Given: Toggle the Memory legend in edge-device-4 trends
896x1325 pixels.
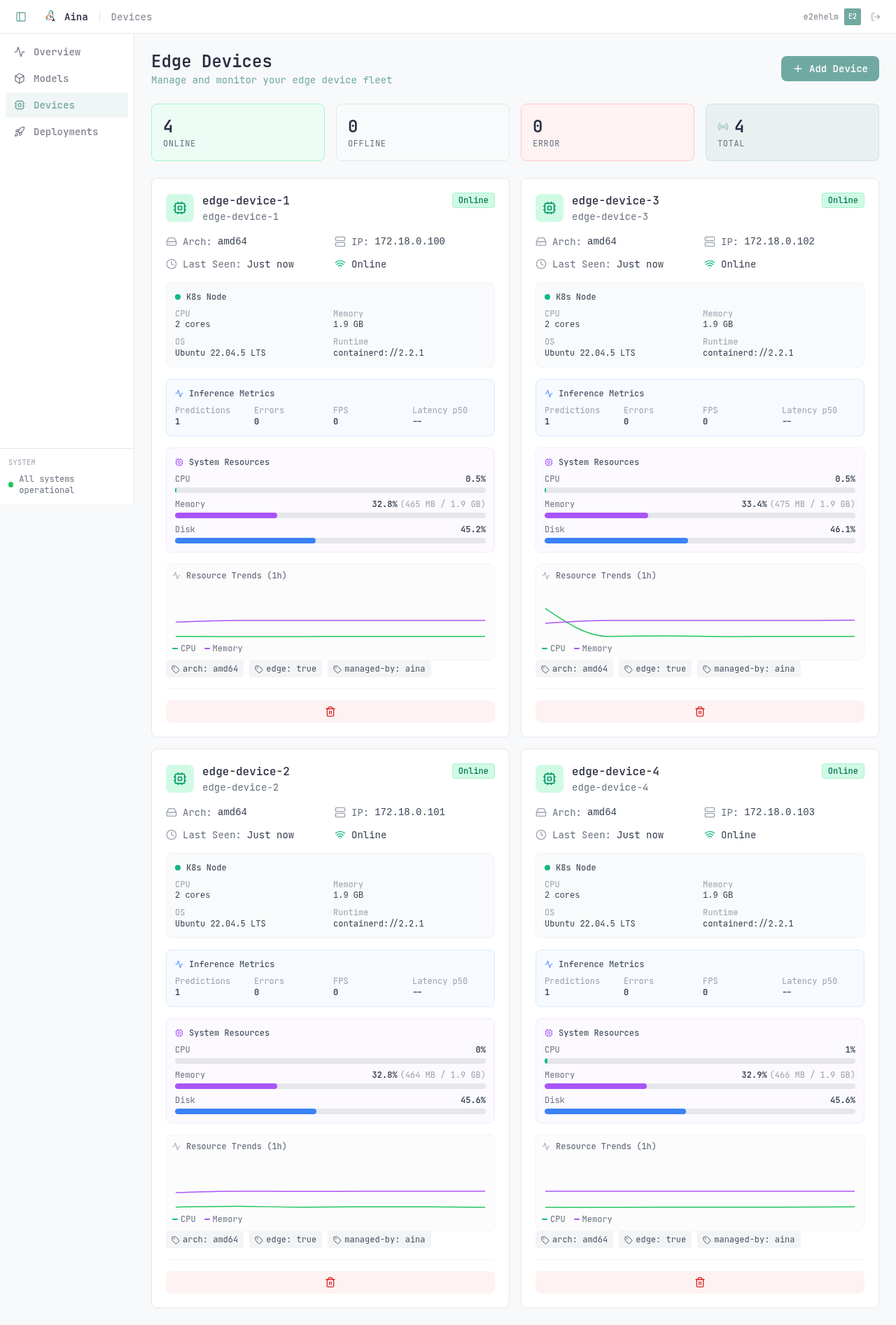Looking at the screenshot, I should (593, 1219).
